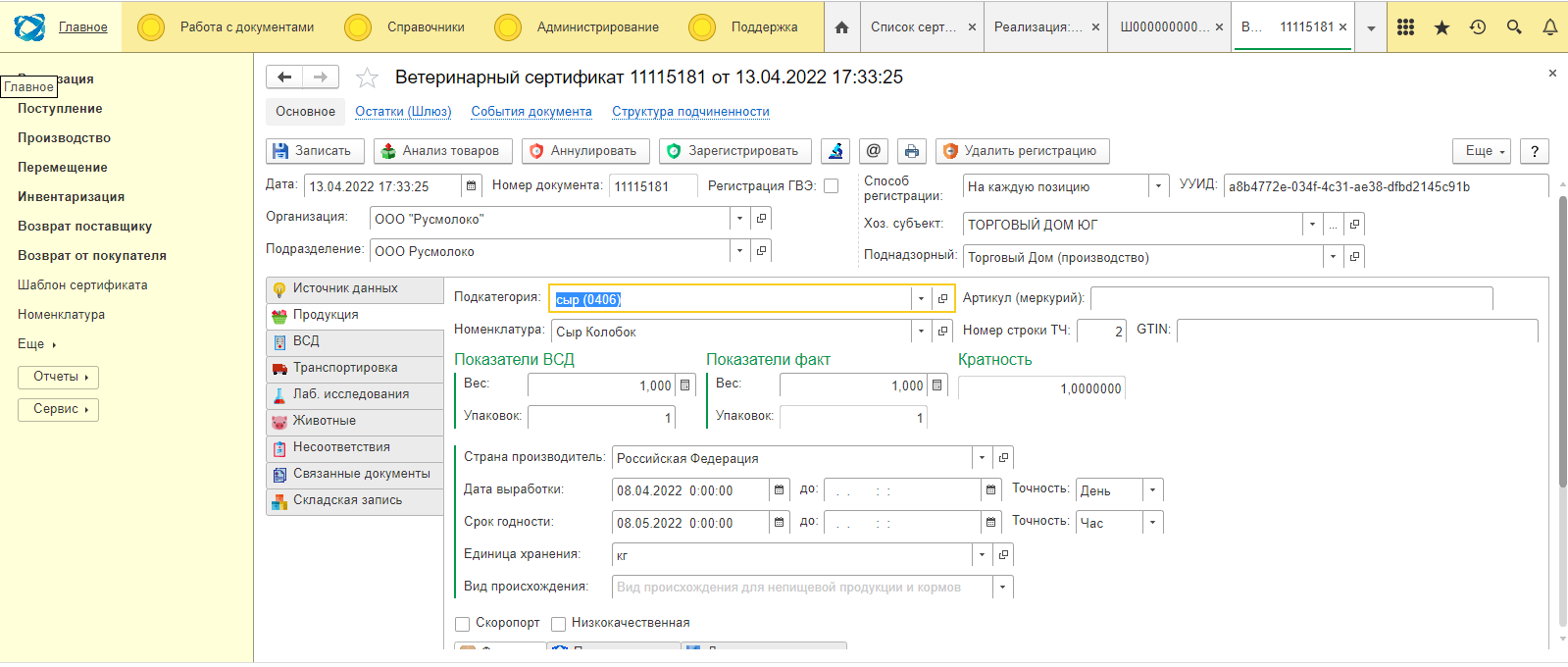Open calendar picker for document date
Screen dimensions: 1568x667
pos(472,186)
